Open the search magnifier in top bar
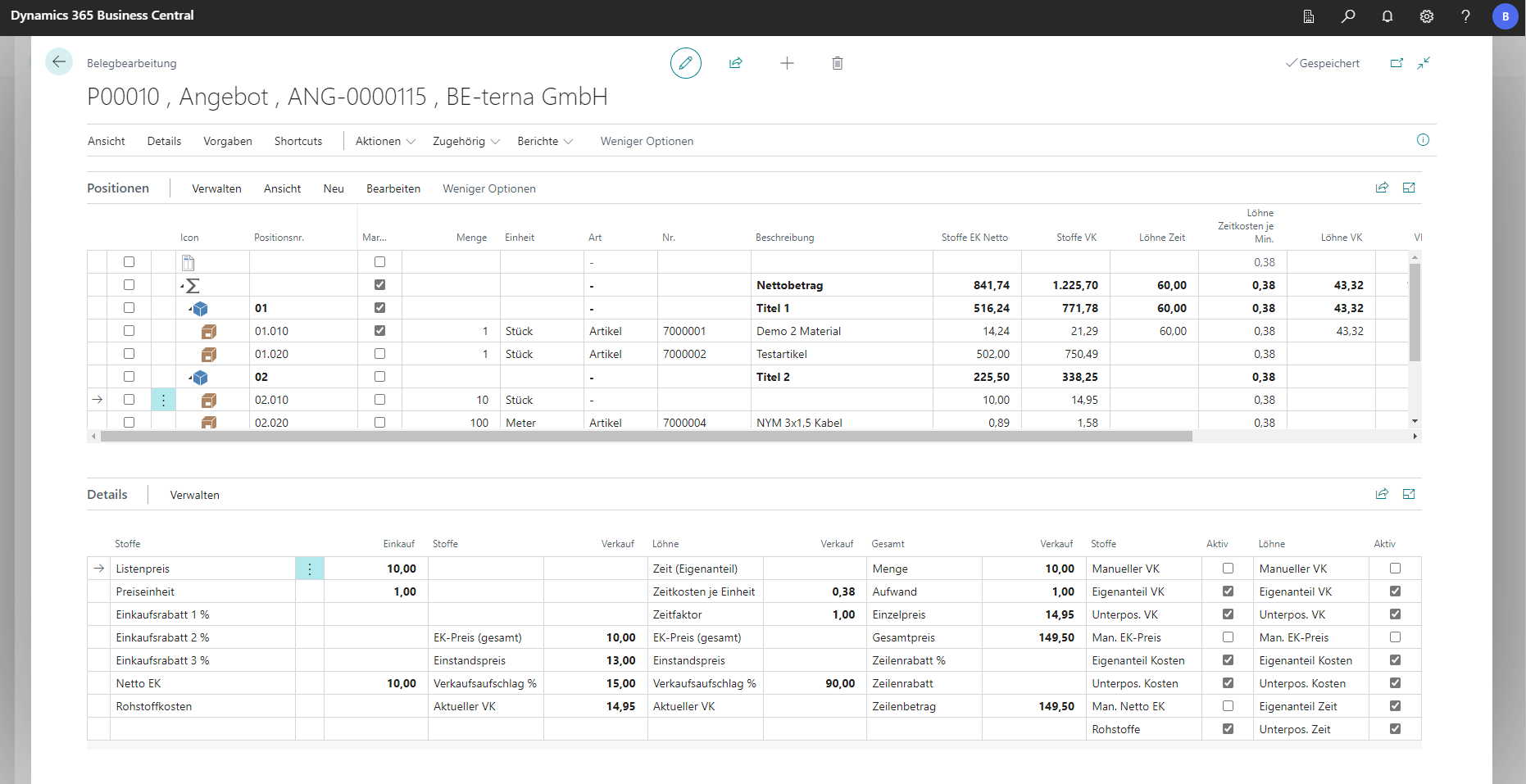Screen dimensions: 1526x784 tap(1347, 16)
